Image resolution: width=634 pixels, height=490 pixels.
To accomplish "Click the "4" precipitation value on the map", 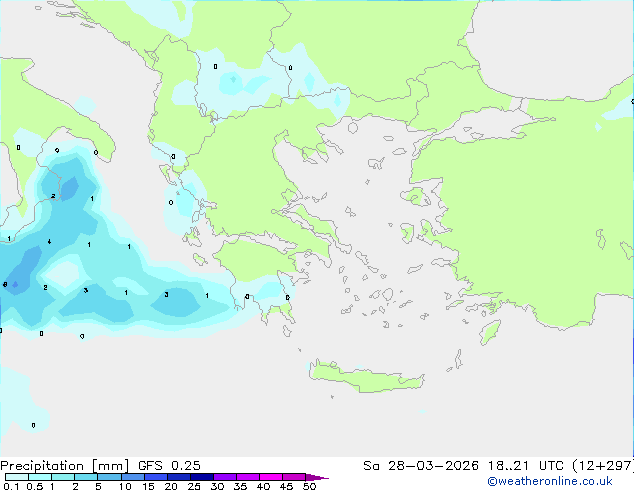I will tap(49, 242).
